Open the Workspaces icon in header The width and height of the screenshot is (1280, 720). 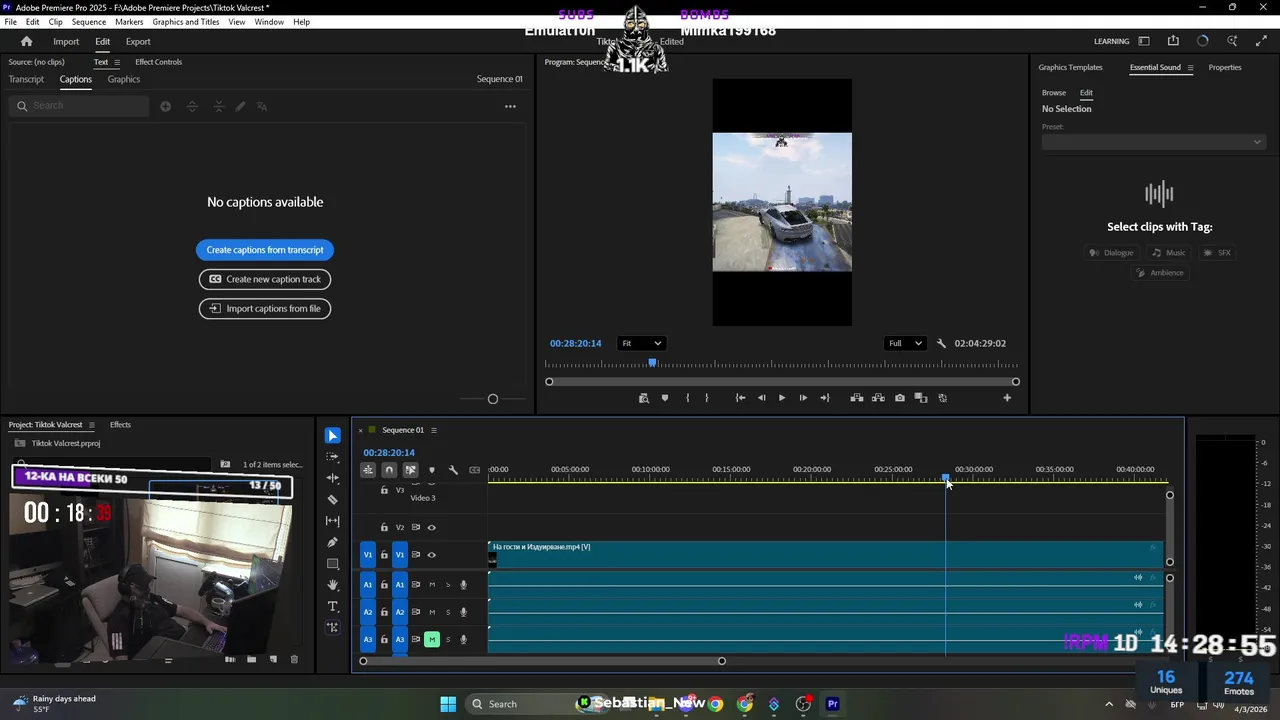(1144, 41)
